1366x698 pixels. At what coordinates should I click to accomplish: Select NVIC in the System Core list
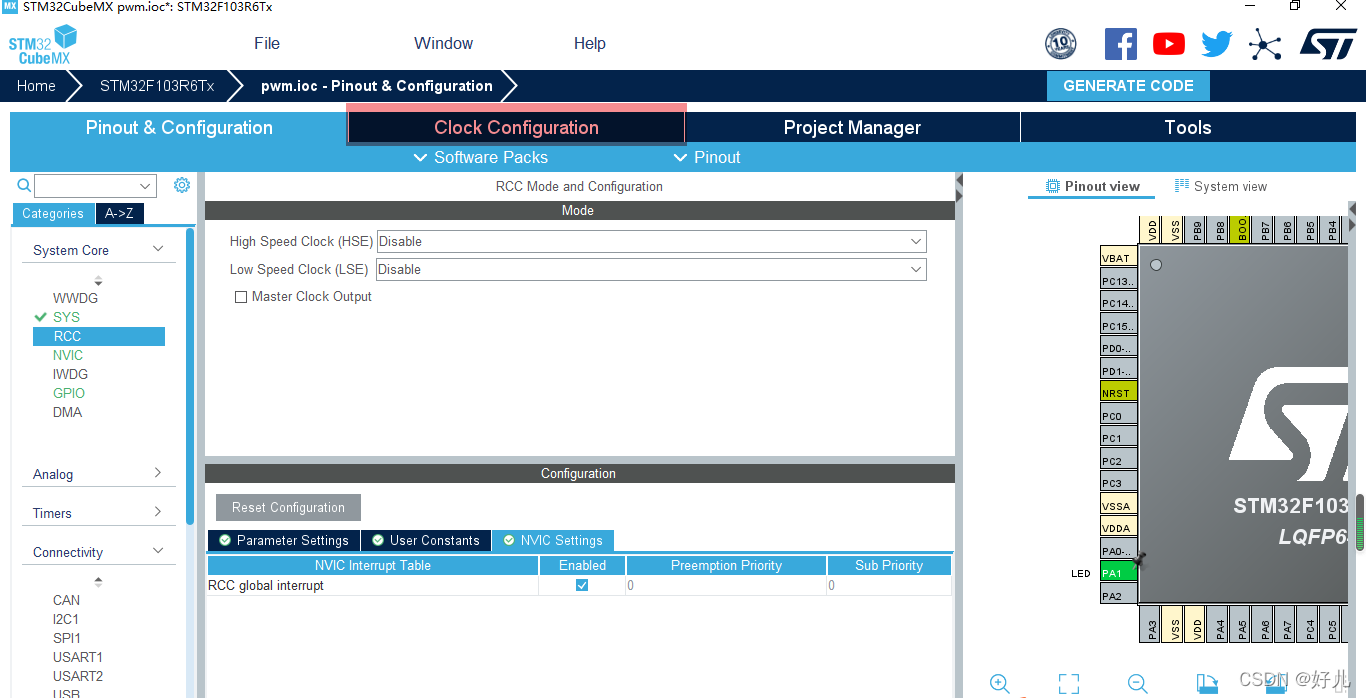pyautogui.click(x=68, y=355)
